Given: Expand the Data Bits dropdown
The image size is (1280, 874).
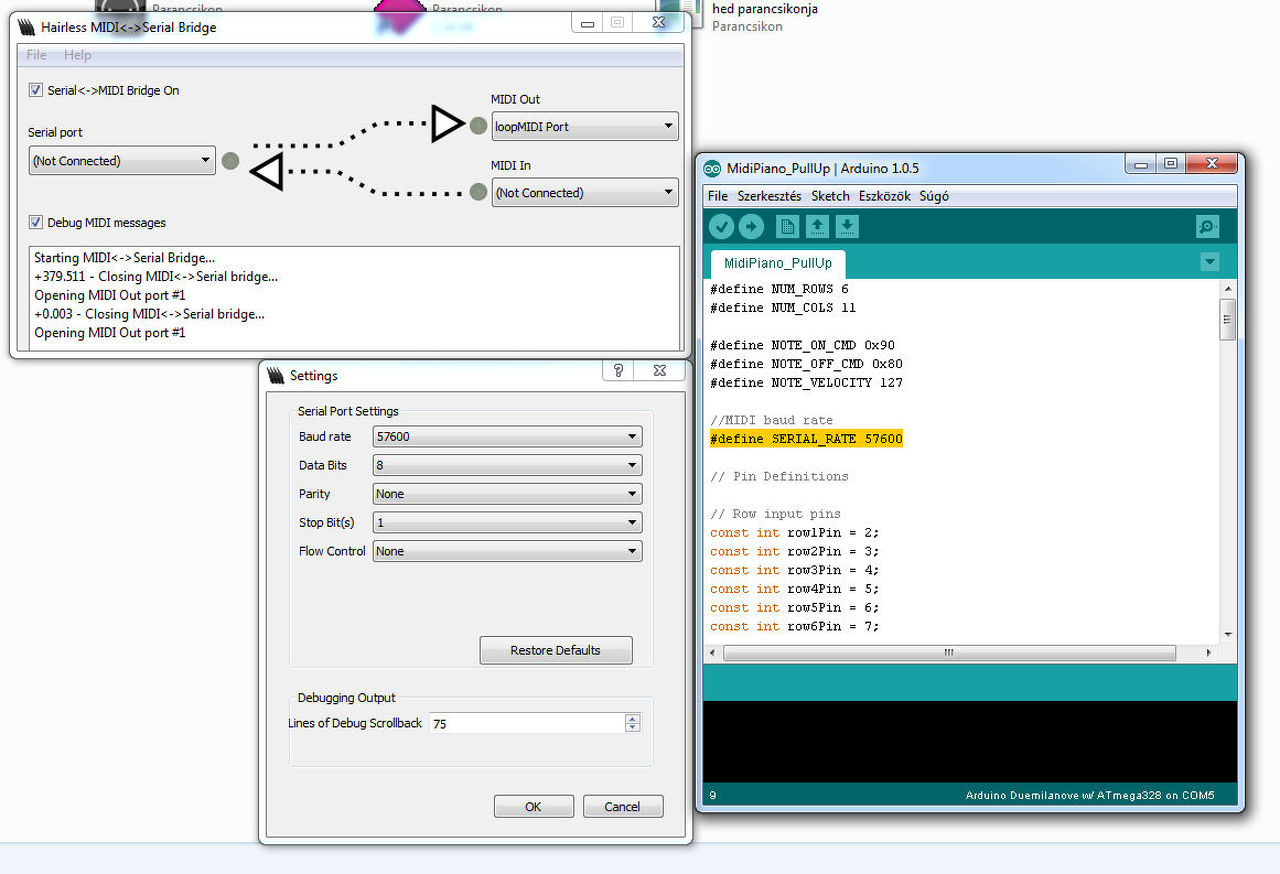Looking at the screenshot, I should [507, 465].
